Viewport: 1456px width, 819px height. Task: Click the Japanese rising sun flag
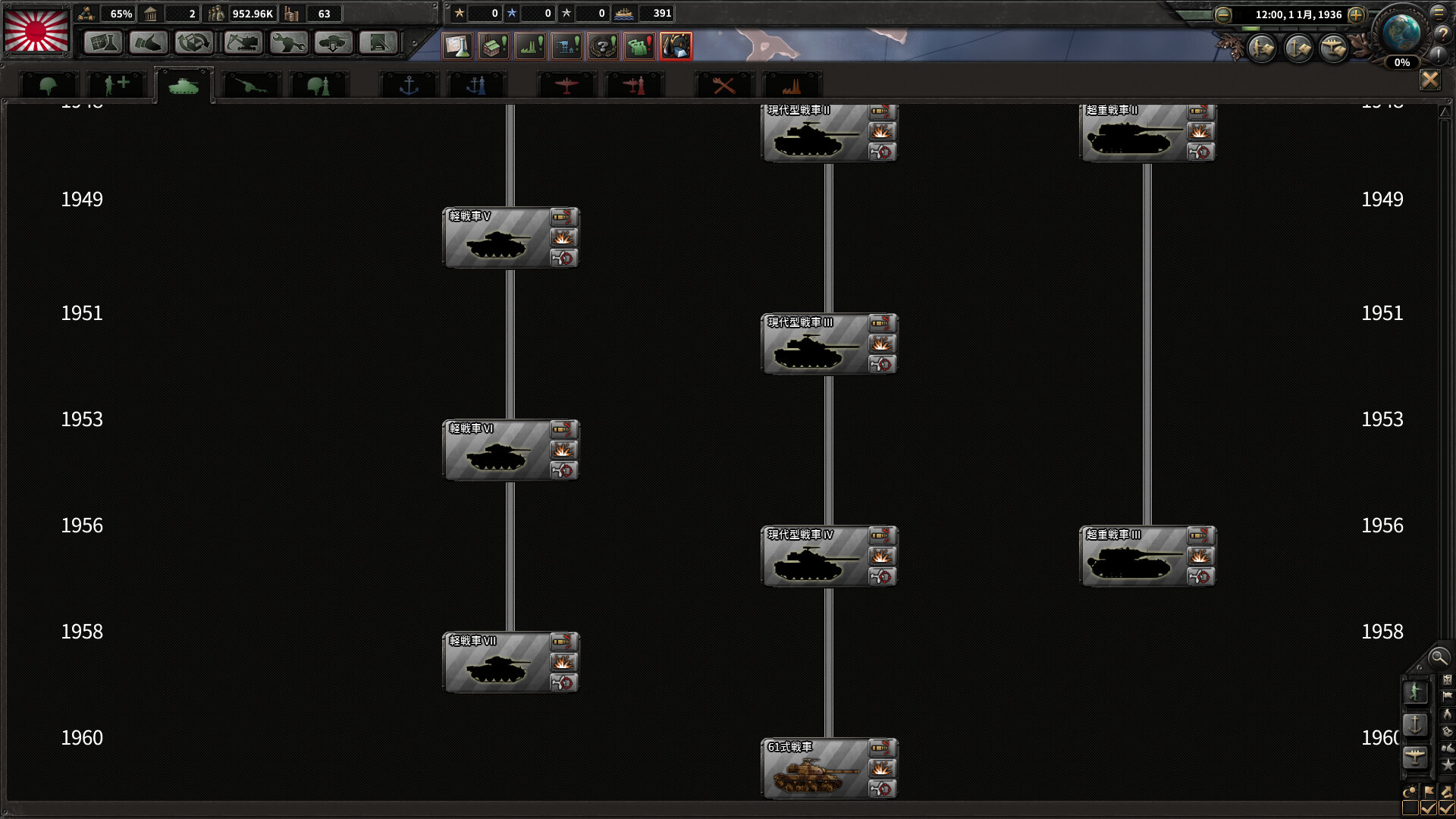coord(36,30)
